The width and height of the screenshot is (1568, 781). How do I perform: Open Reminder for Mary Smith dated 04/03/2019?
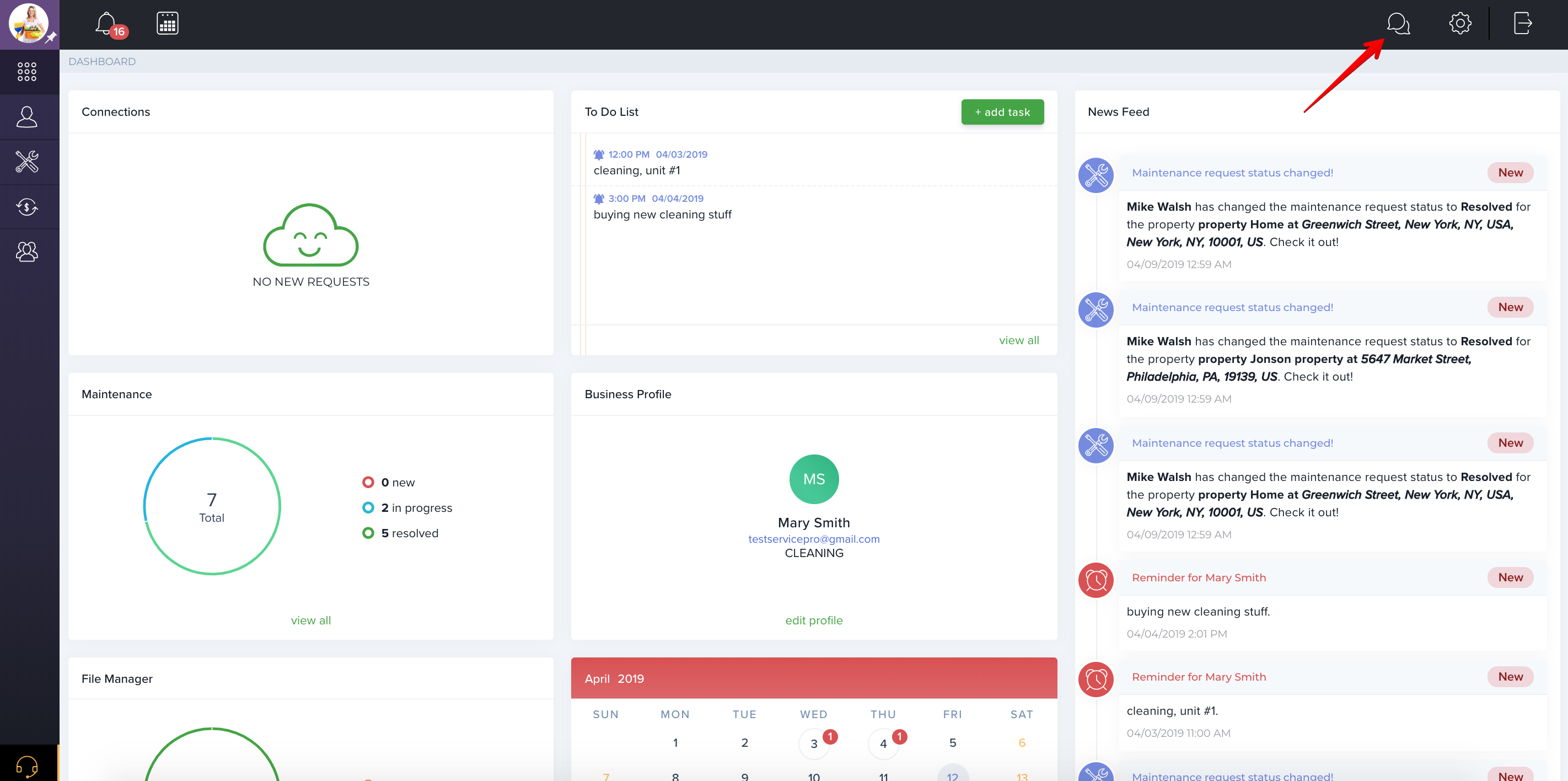(1199, 677)
